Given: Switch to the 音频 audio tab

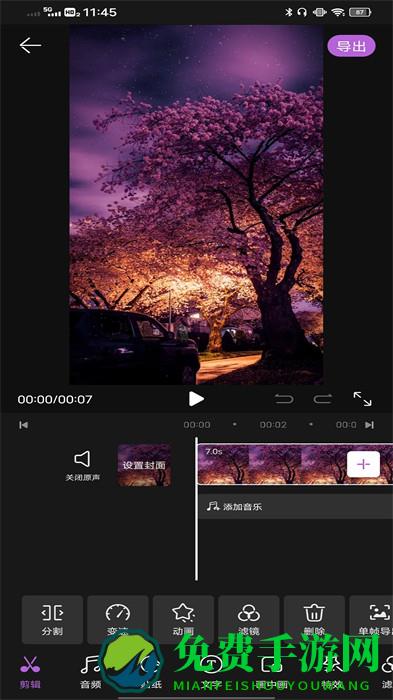Looking at the screenshot, I should [x=91, y=672].
